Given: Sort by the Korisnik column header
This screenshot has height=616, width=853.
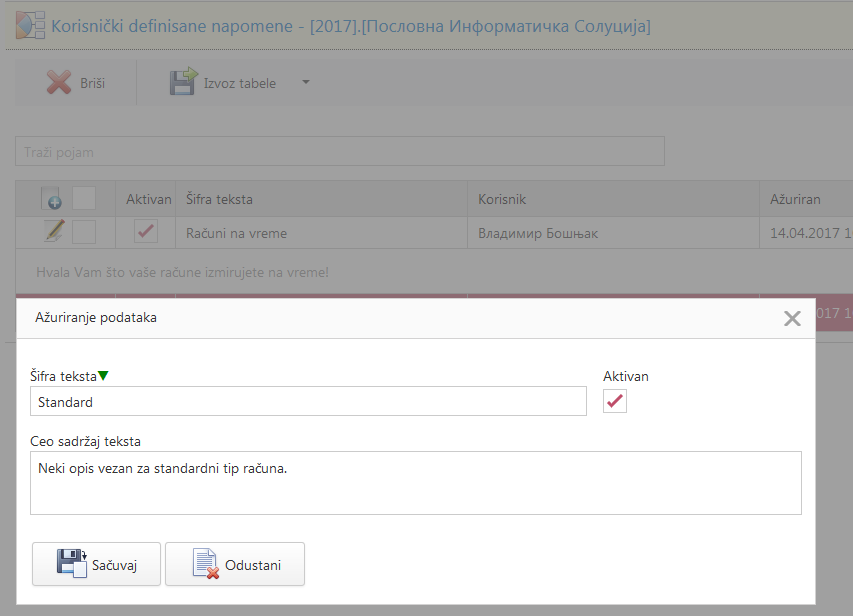Looking at the screenshot, I should click(502, 199).
